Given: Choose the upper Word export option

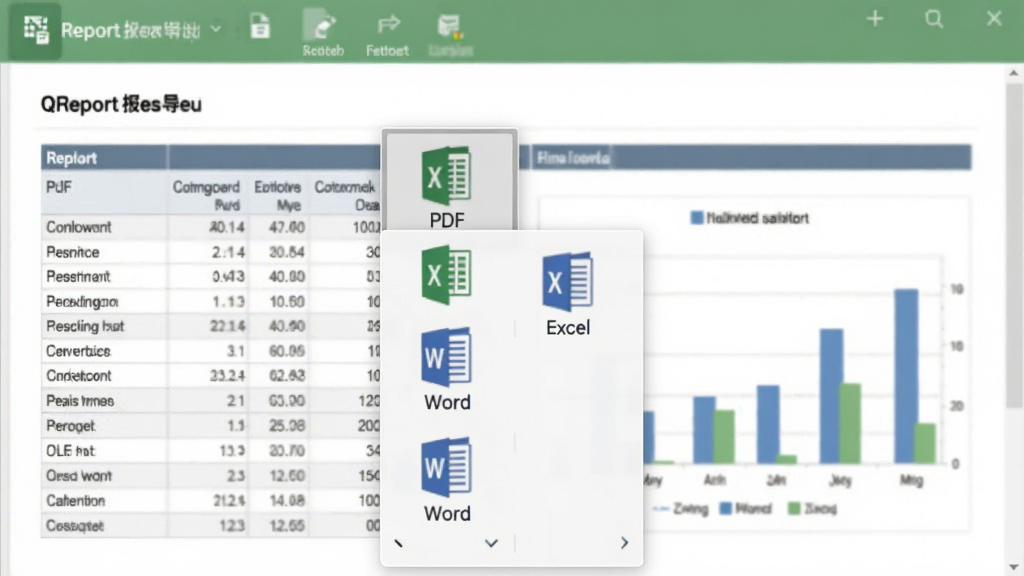Looking at the screenshot, I should click(x=447, y=369).
